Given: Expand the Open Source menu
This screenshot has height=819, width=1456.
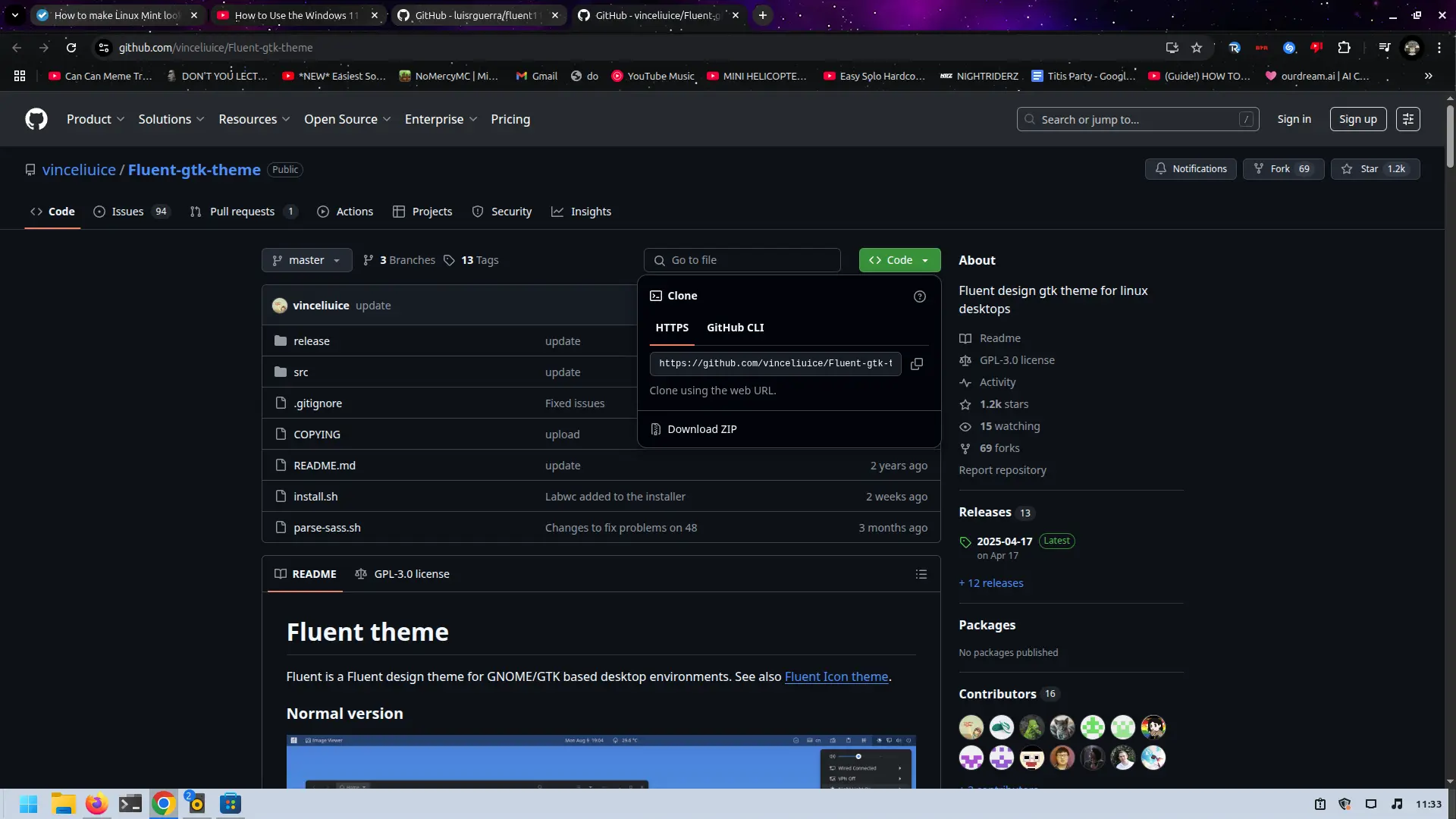Looking at the screenshot, I should [347, 119].
